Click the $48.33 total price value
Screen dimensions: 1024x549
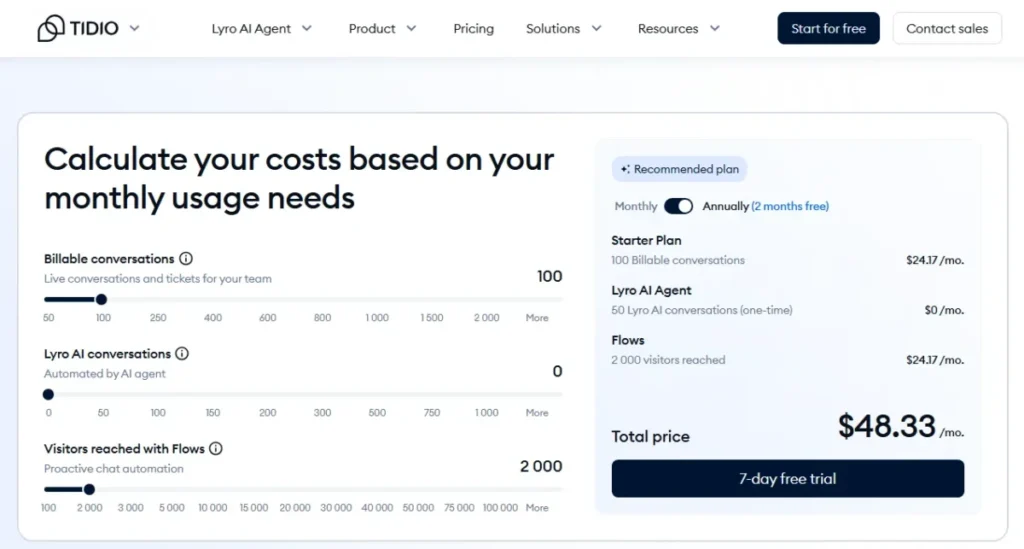[x=887, y=426]
